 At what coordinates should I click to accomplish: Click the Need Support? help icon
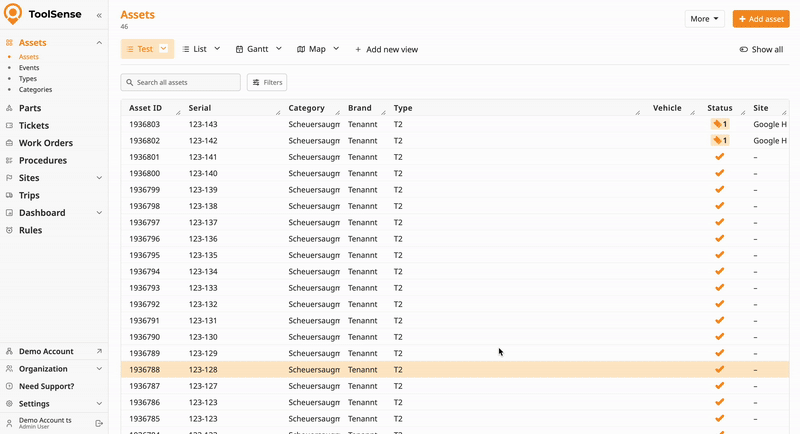(9, 386)
